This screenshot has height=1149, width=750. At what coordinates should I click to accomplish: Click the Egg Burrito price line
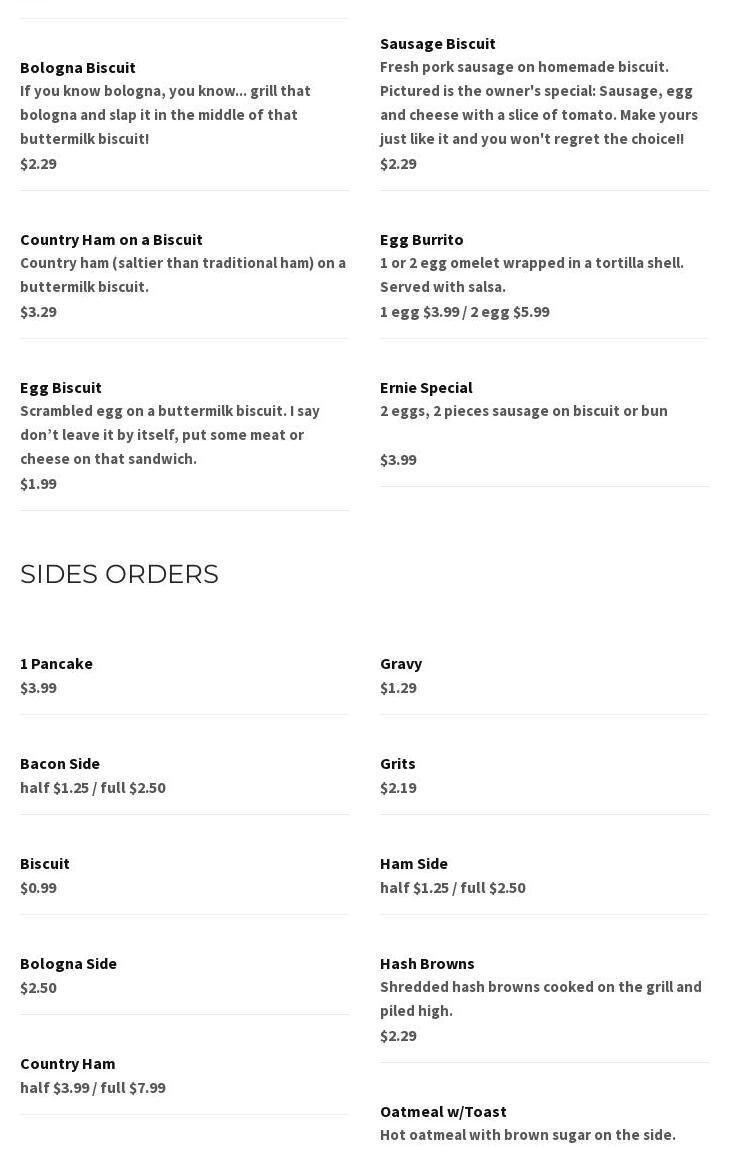click(x=464, y=311)
